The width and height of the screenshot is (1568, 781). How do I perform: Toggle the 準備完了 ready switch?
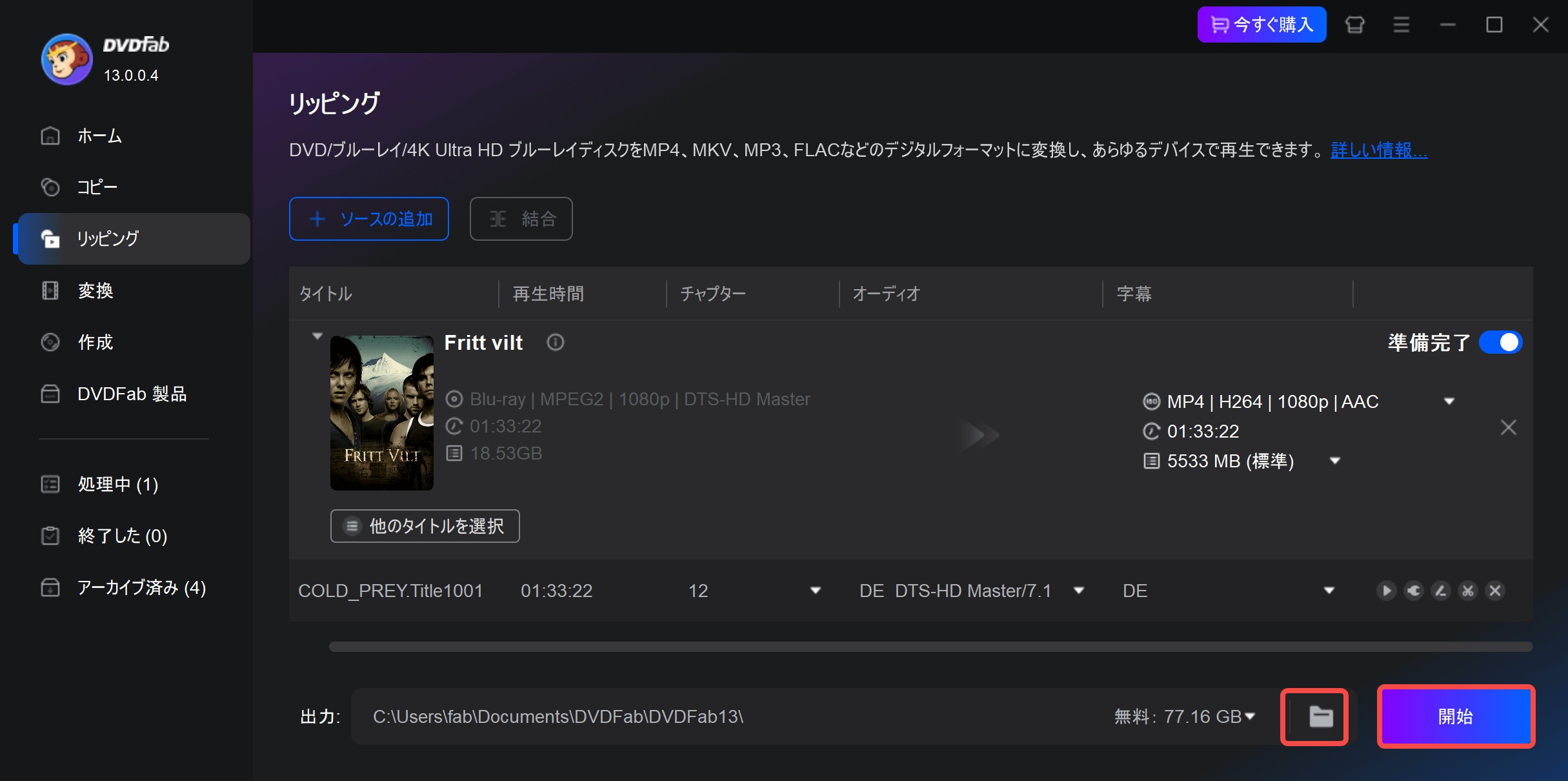click(1501, 342)
